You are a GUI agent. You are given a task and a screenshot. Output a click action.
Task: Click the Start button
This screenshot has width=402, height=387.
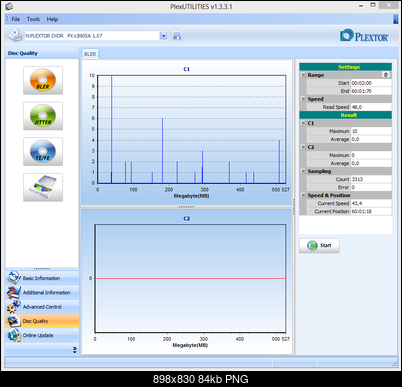tap(319, 246)
